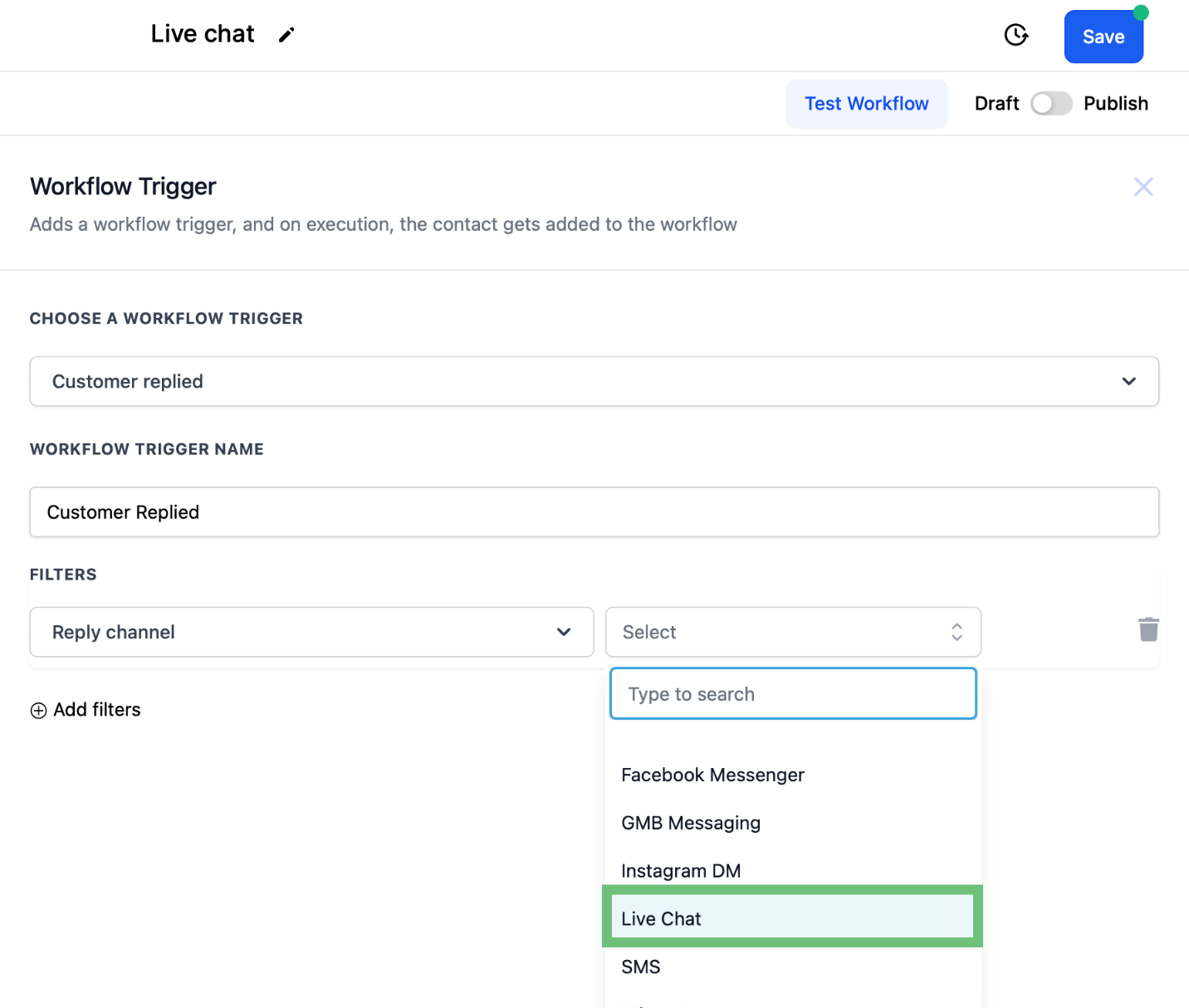1189x1008 pixels.
Task: Focus the Type to search box
Action: coord(793,693)
